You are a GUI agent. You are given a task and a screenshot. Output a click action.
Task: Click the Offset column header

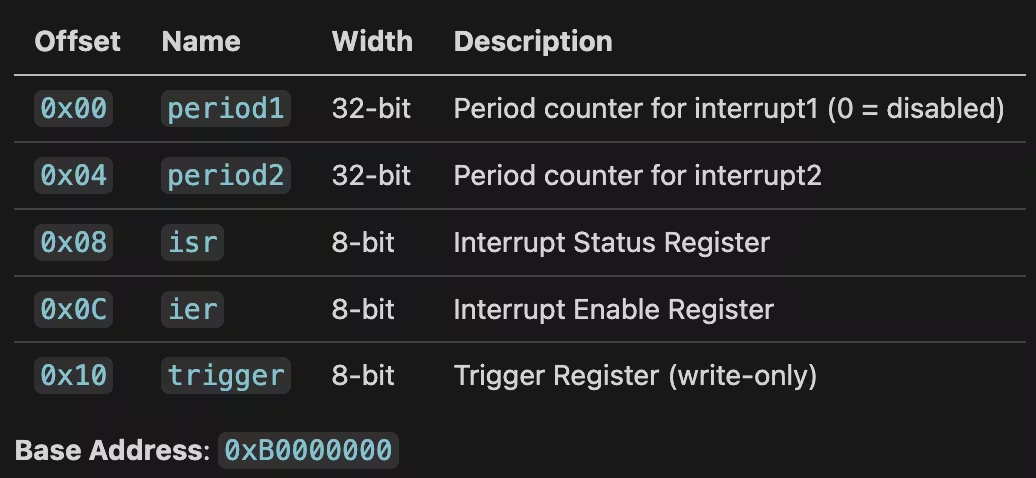77,41
